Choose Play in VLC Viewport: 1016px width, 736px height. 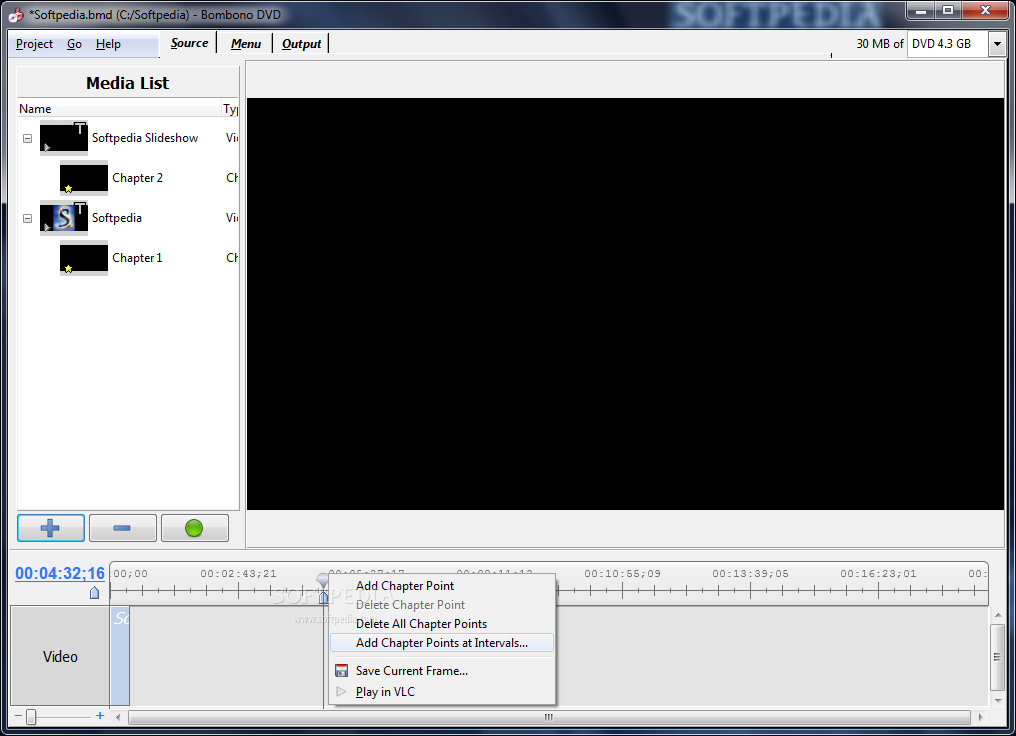442,692
